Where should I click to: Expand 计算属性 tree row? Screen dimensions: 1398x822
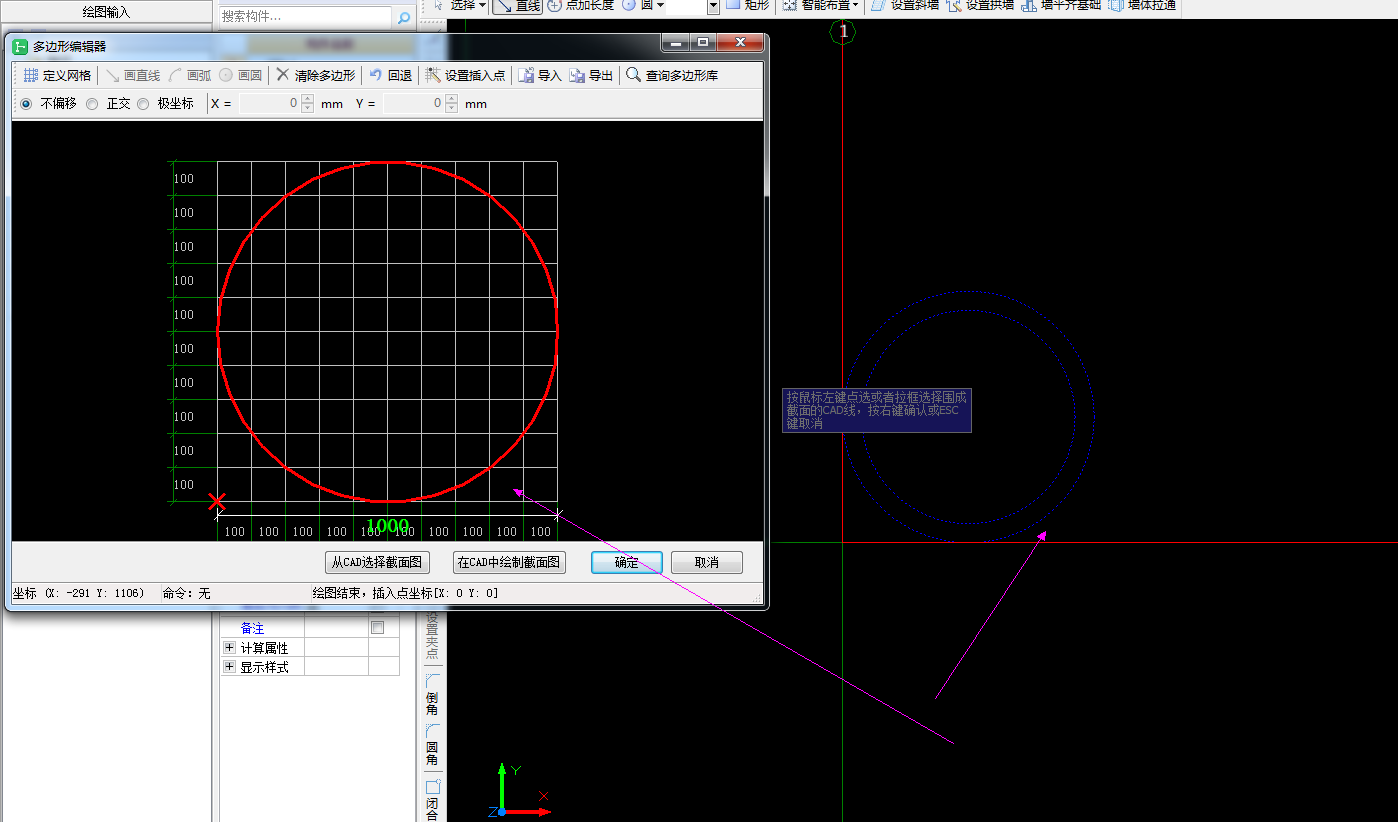(229, 648)
